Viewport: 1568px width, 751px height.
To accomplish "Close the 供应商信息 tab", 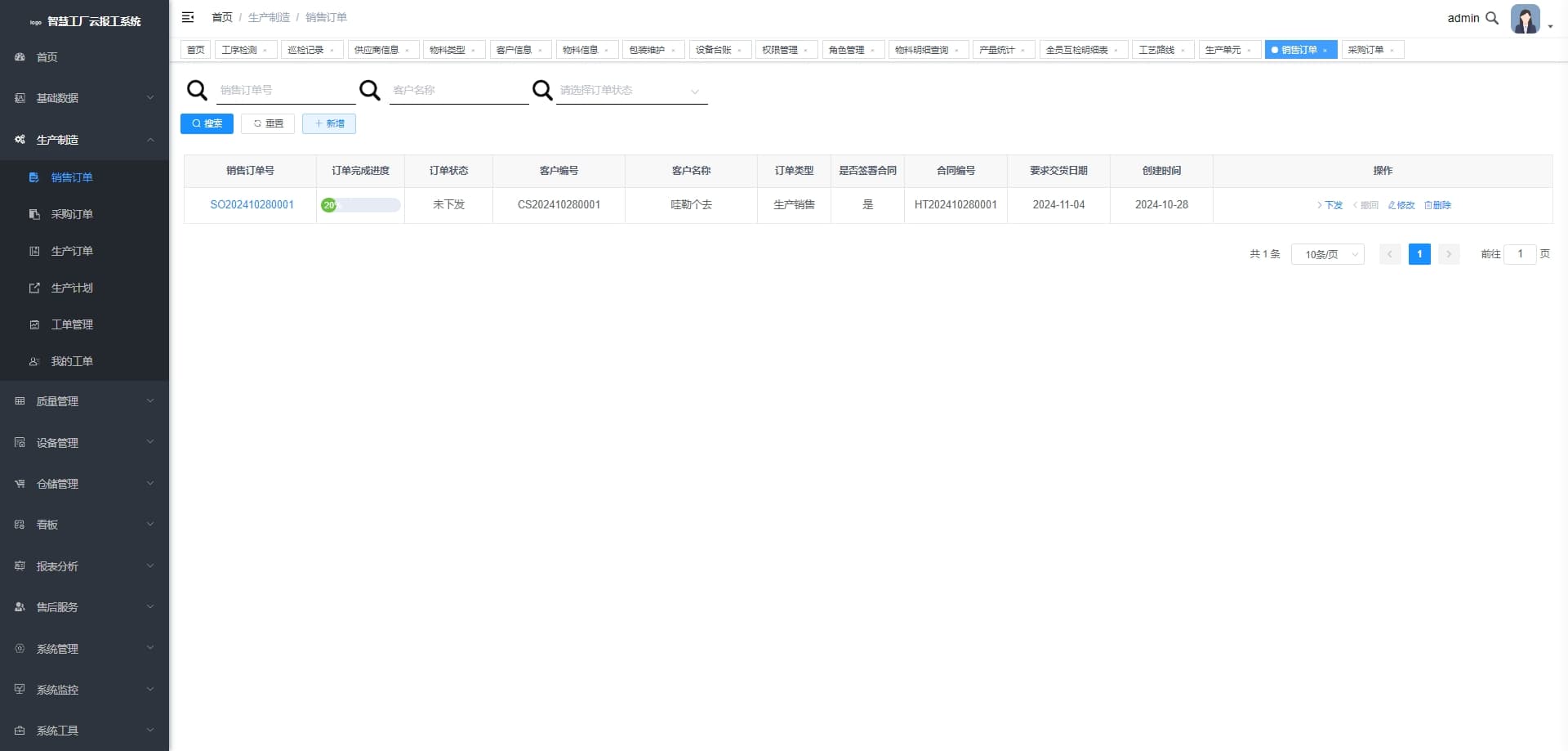I will 408,51.
